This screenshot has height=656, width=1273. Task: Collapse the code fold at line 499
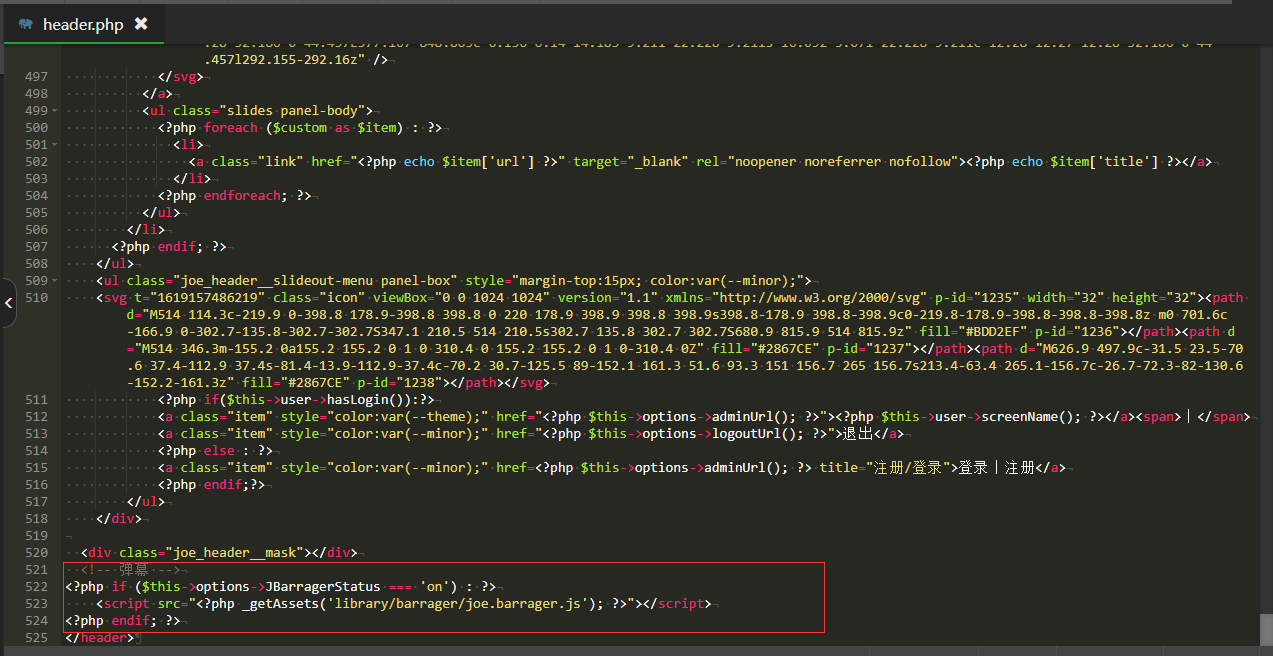click(54, 110)
